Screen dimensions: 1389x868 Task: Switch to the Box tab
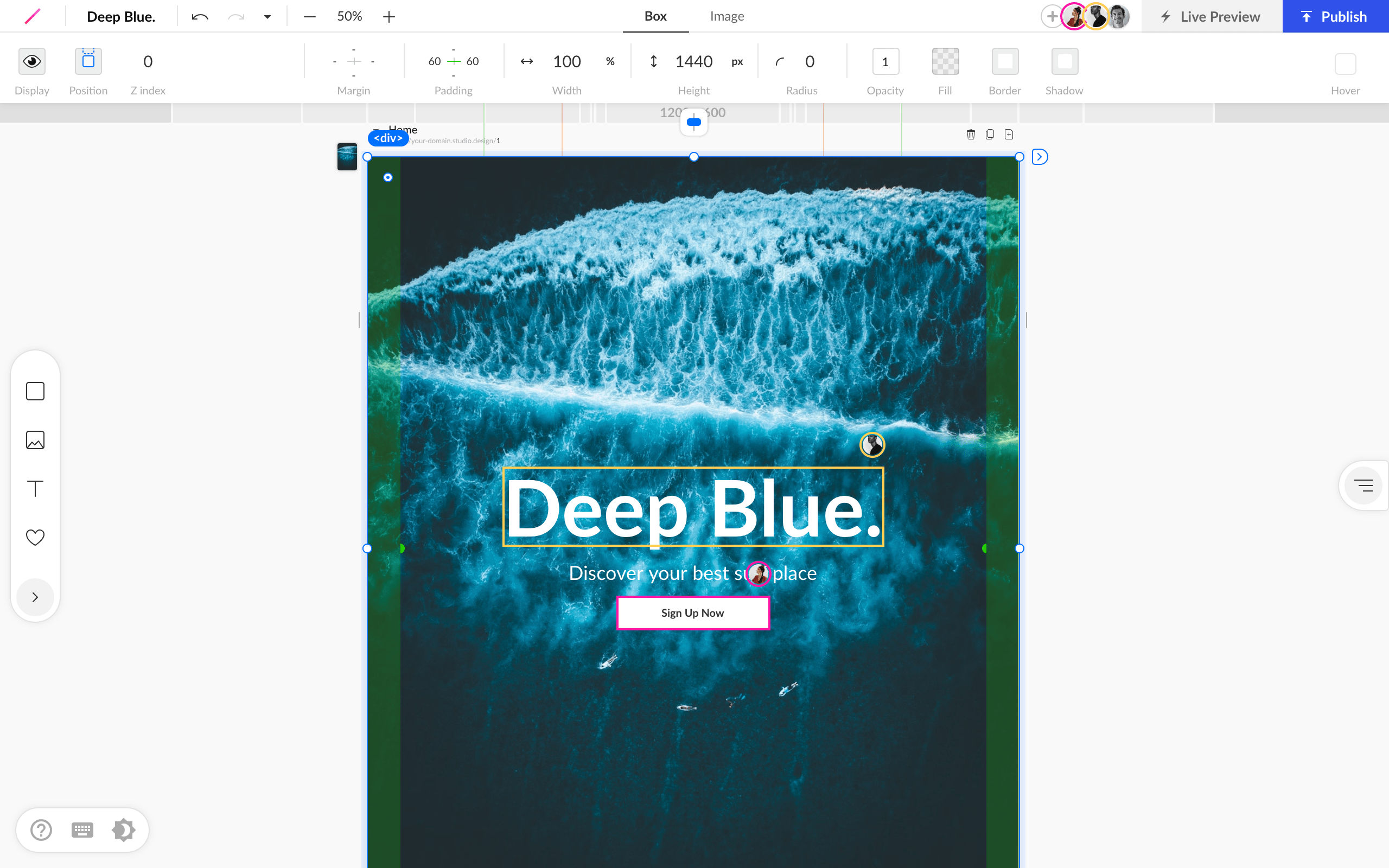(x=655, y=16)
